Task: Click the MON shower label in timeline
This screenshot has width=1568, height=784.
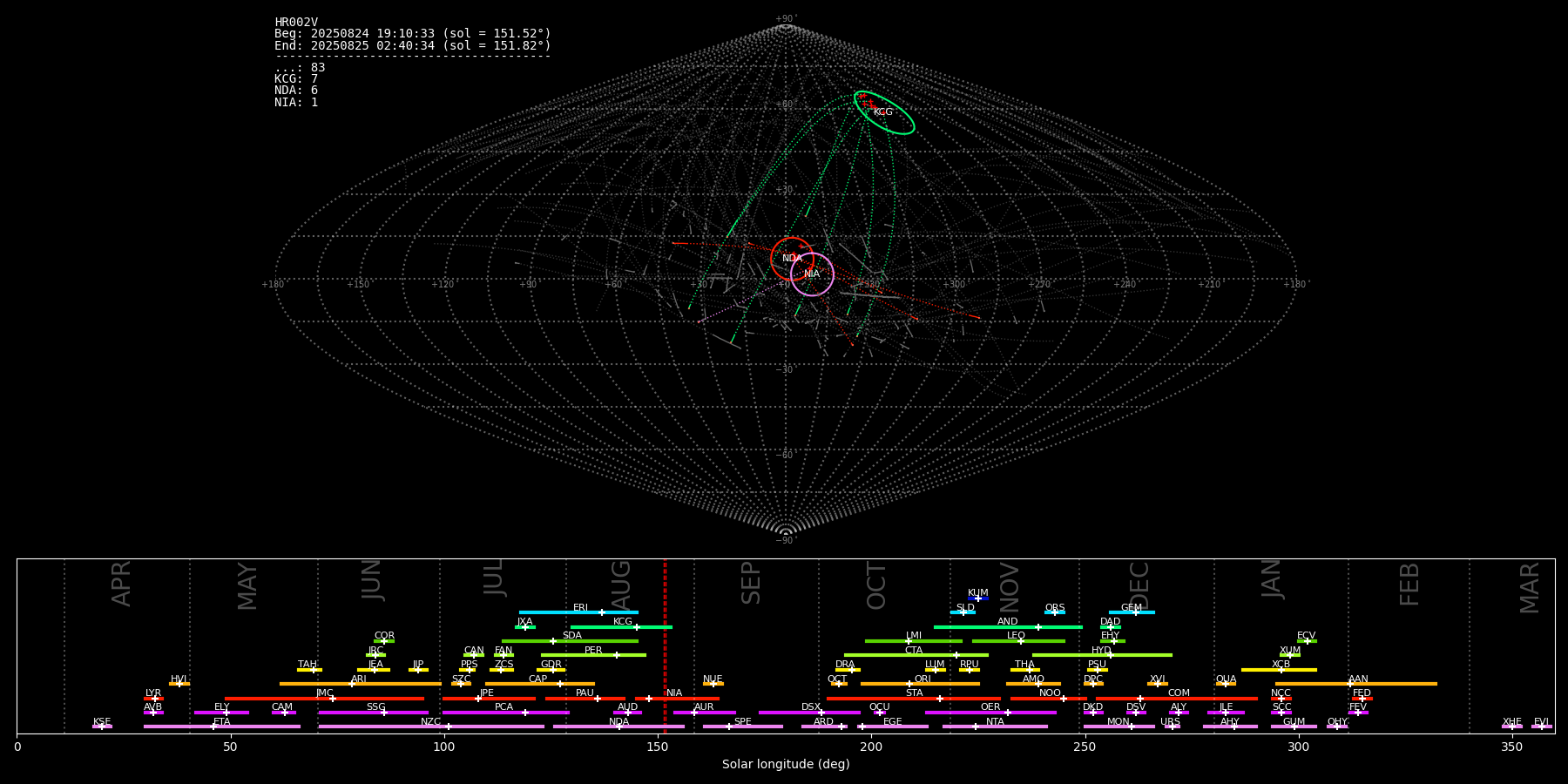Action: coord(1119,722)
